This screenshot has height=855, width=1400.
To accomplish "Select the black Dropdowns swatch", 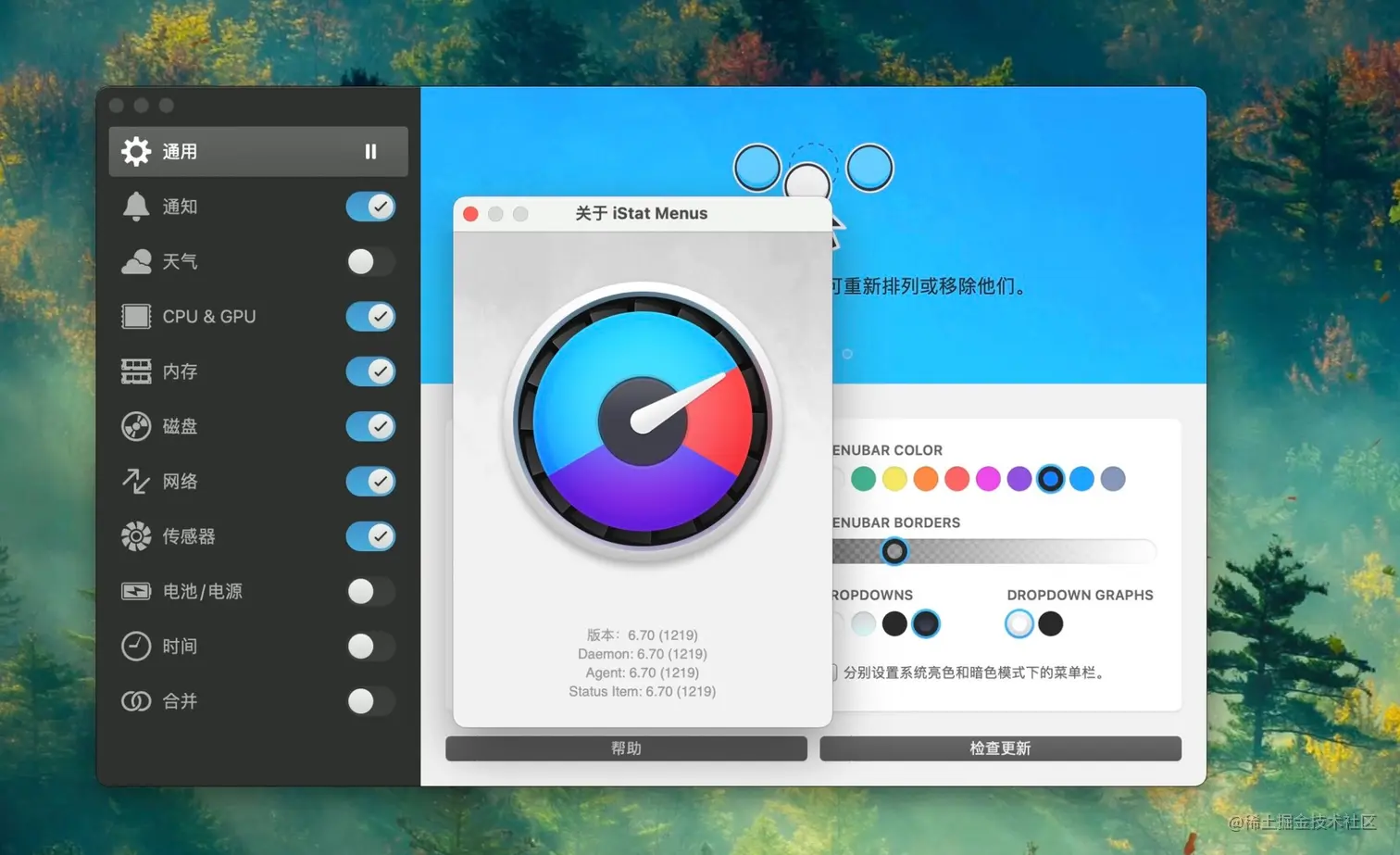I will point(894,624).
